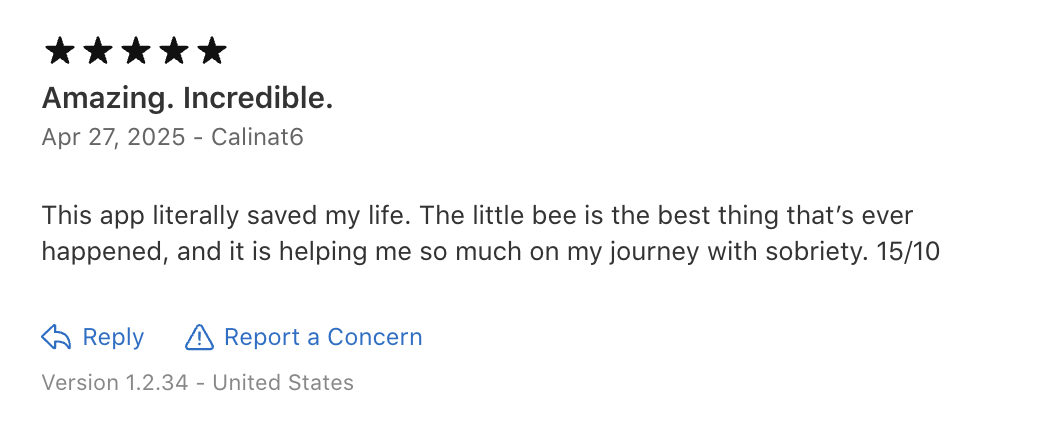Click the Report a Concern link text
The width and height of the screenshot is (1054, 430).
coord(323,338)
